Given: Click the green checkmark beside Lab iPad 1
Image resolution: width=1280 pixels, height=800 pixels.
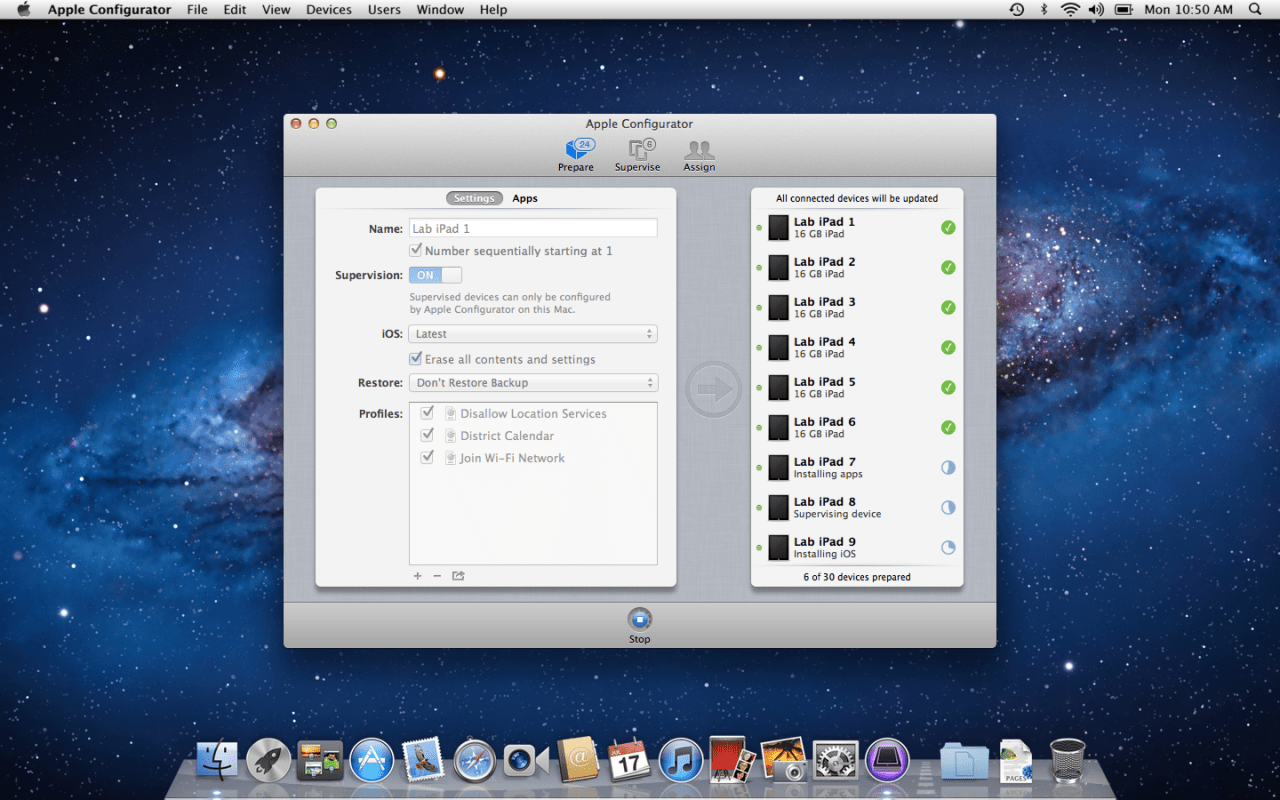Looking at the screenshot, I should tap(946, 228).
